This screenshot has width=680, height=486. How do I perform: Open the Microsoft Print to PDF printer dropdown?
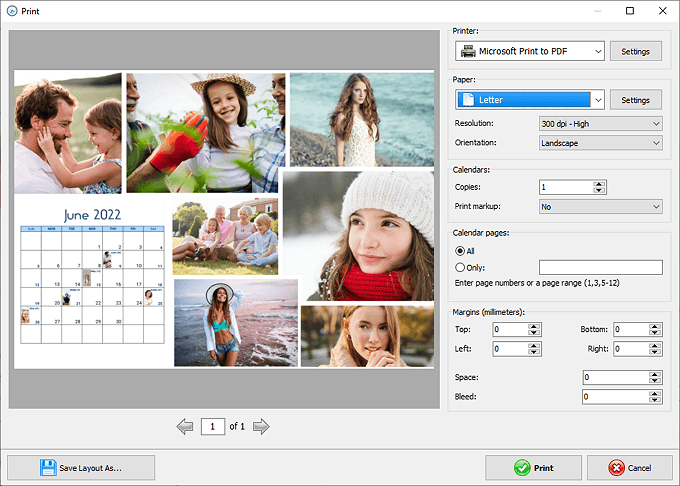530,51
